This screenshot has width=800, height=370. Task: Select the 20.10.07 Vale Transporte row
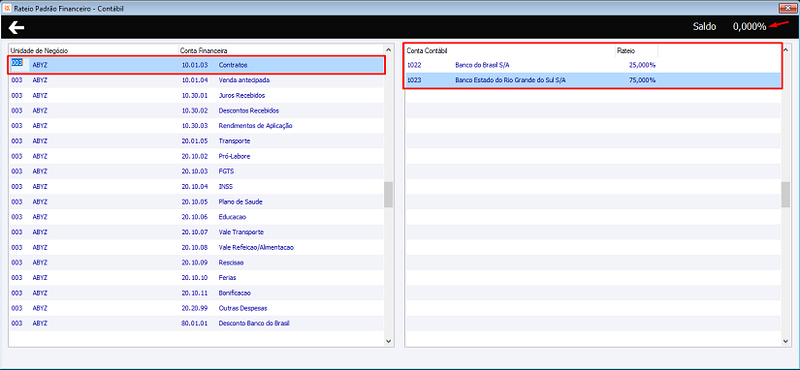pos(196,232)
